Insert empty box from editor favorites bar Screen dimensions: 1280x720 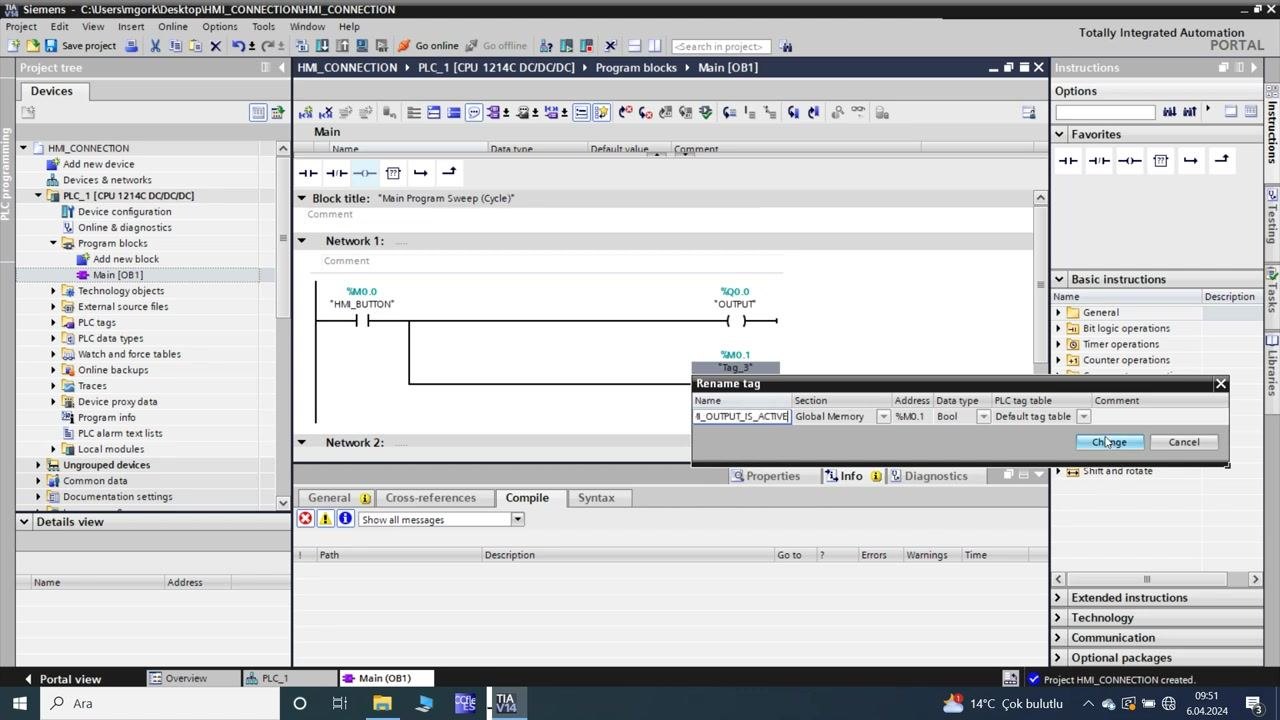click(x=393, y=173)
